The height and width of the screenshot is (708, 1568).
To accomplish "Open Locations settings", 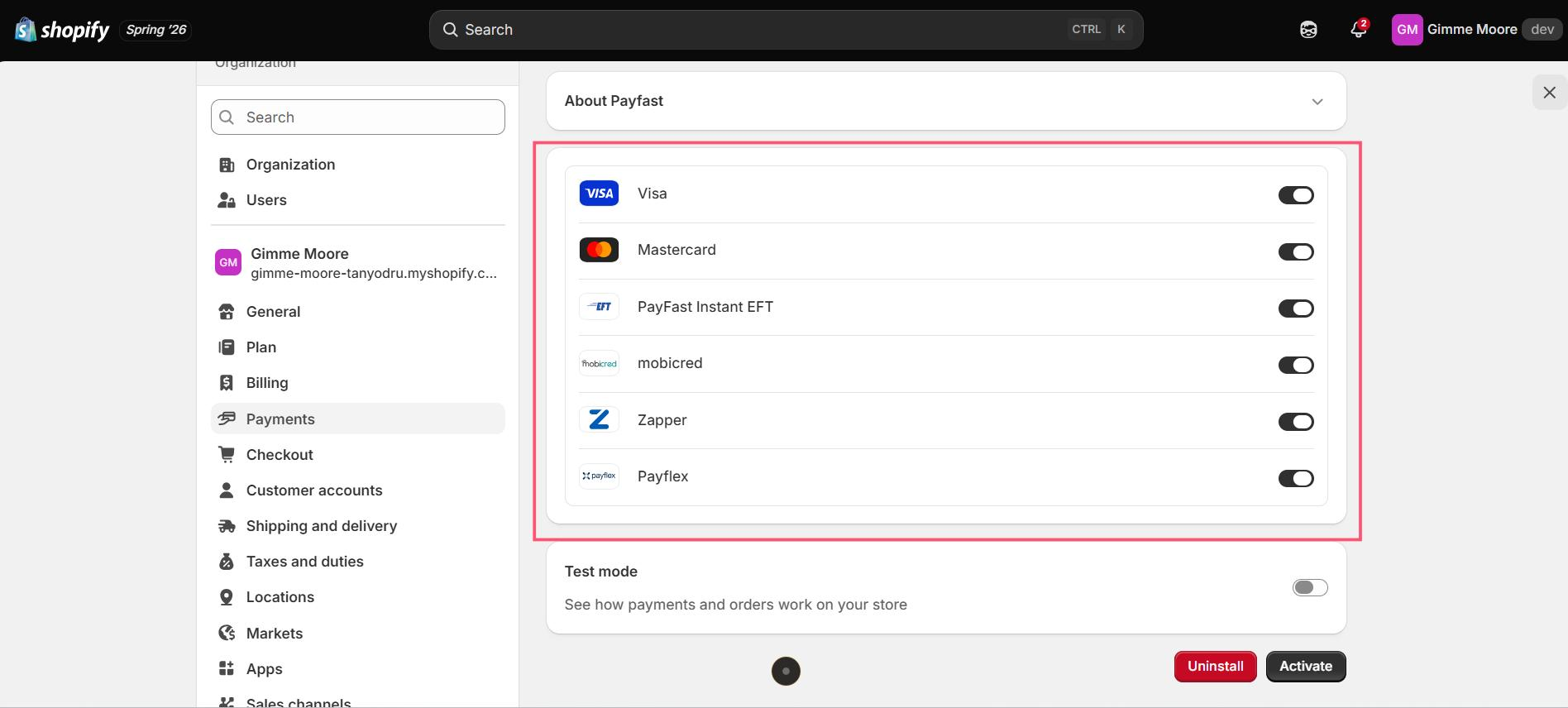I will [358, 597].
